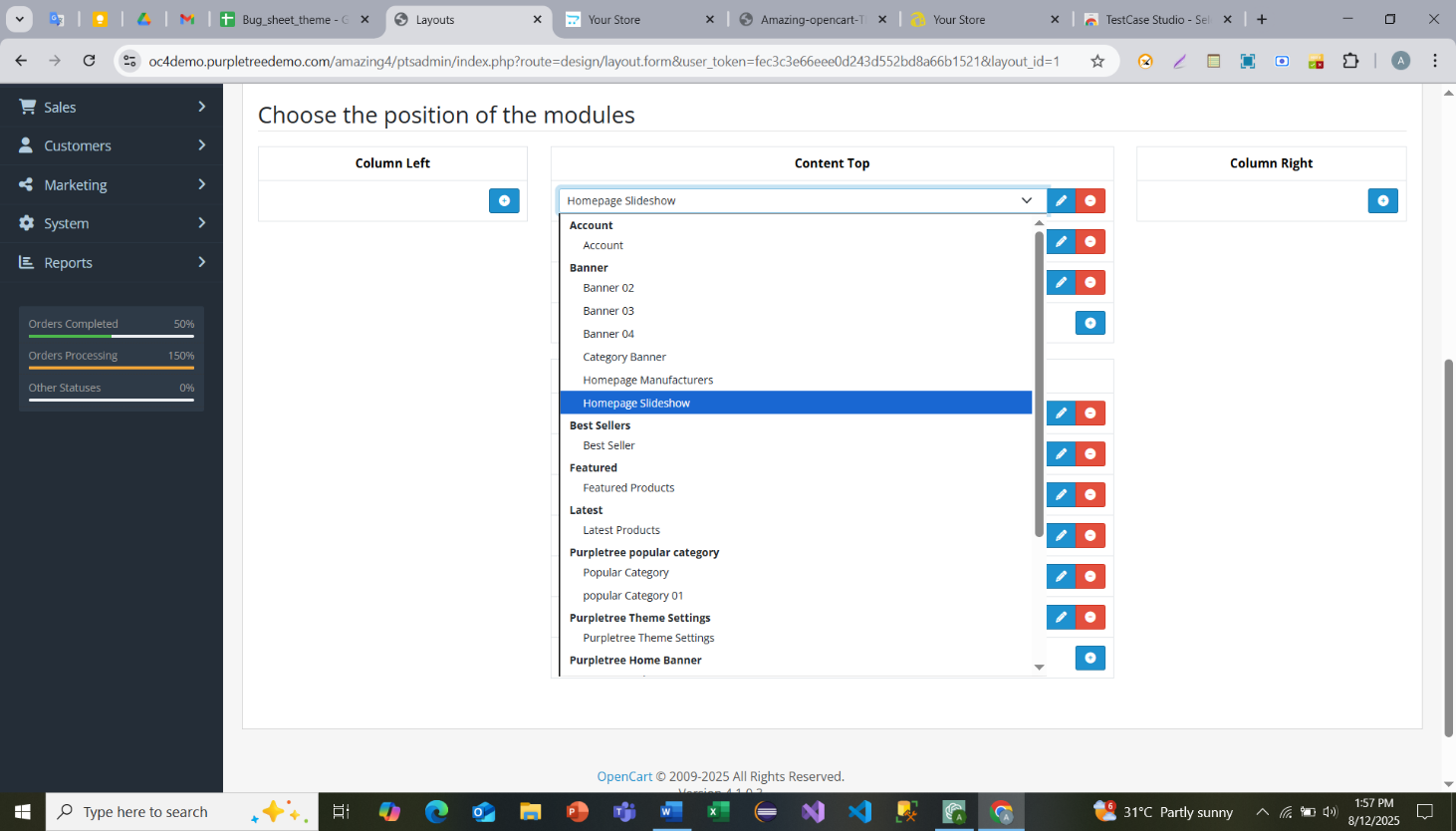Expand the Sales menu chevron

[202, 107]
